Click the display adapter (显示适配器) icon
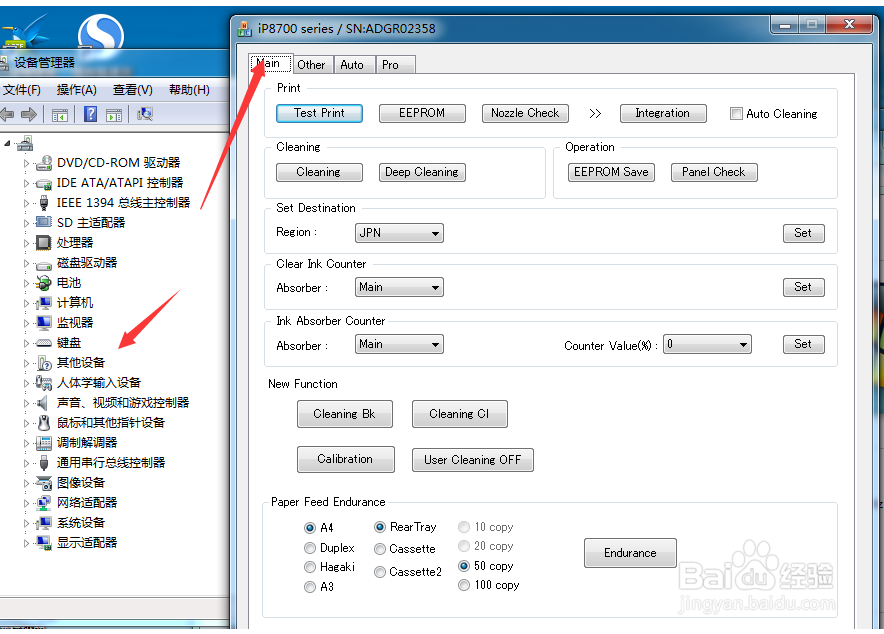This screenshot has height=634, width=884. click(x=43, y=543)
